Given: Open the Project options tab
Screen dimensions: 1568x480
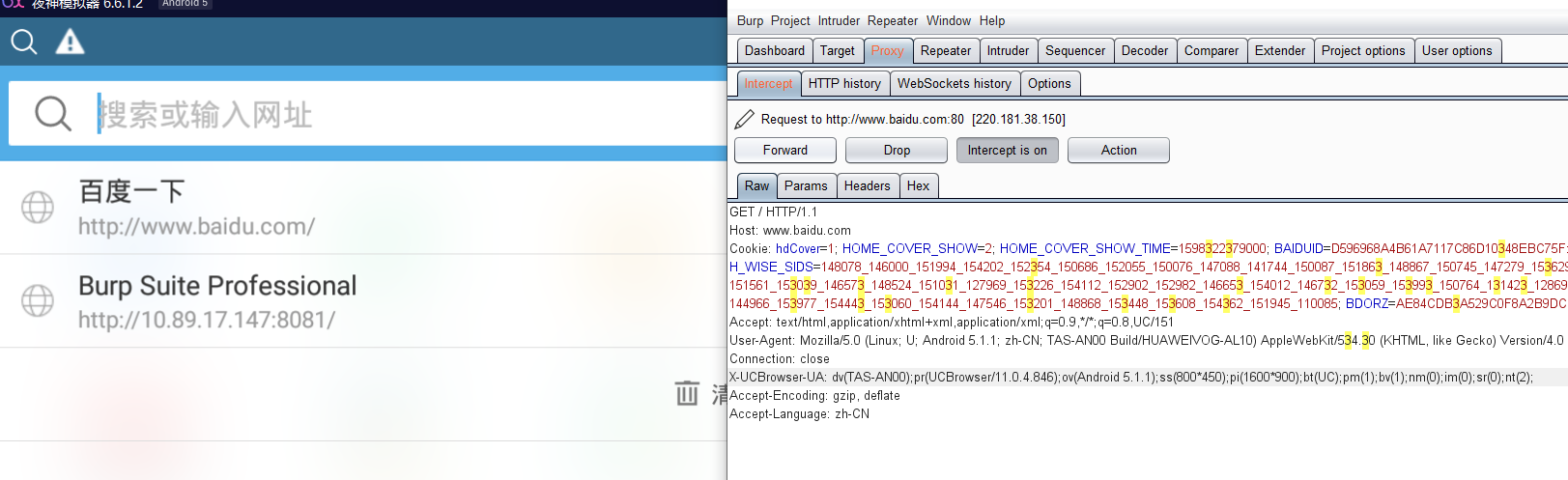Looking at the screenshot, I should 1363,50.
